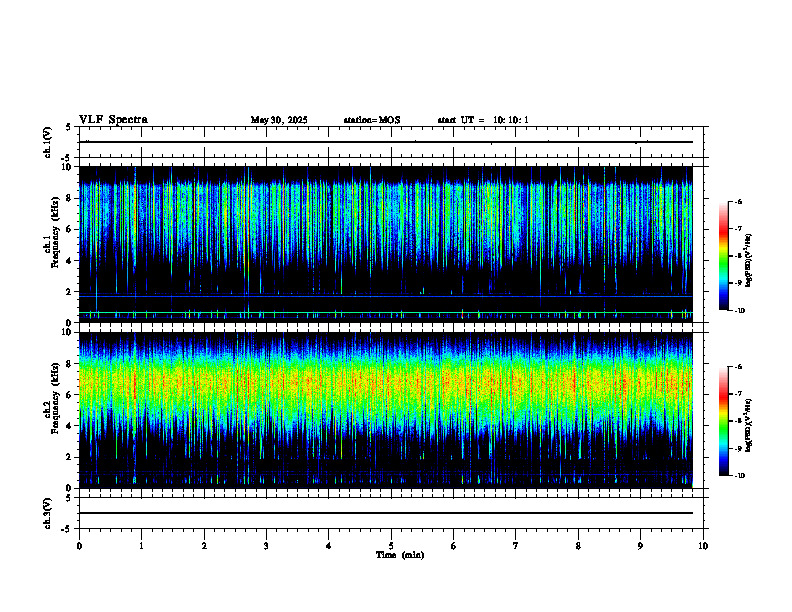This screenshot has height=612, width=792.
Task: Click the "Time (min)" x-axis label
Action: [x=400, y=555]
